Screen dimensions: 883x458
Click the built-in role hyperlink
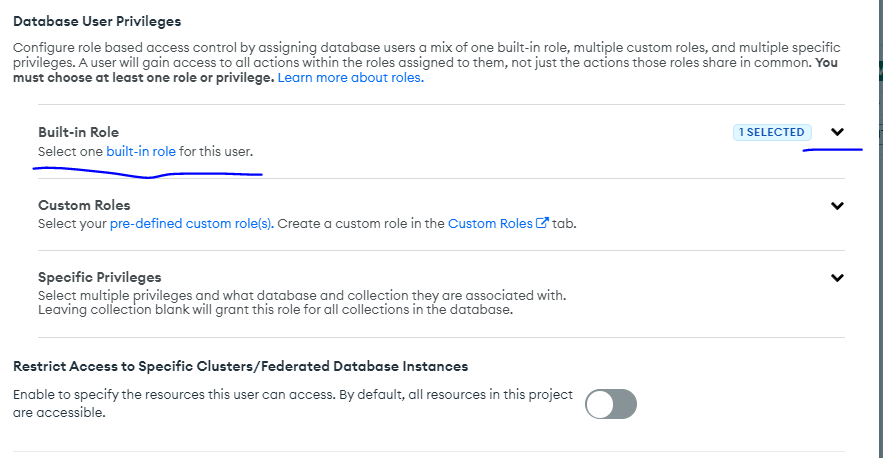click(141, 152)
